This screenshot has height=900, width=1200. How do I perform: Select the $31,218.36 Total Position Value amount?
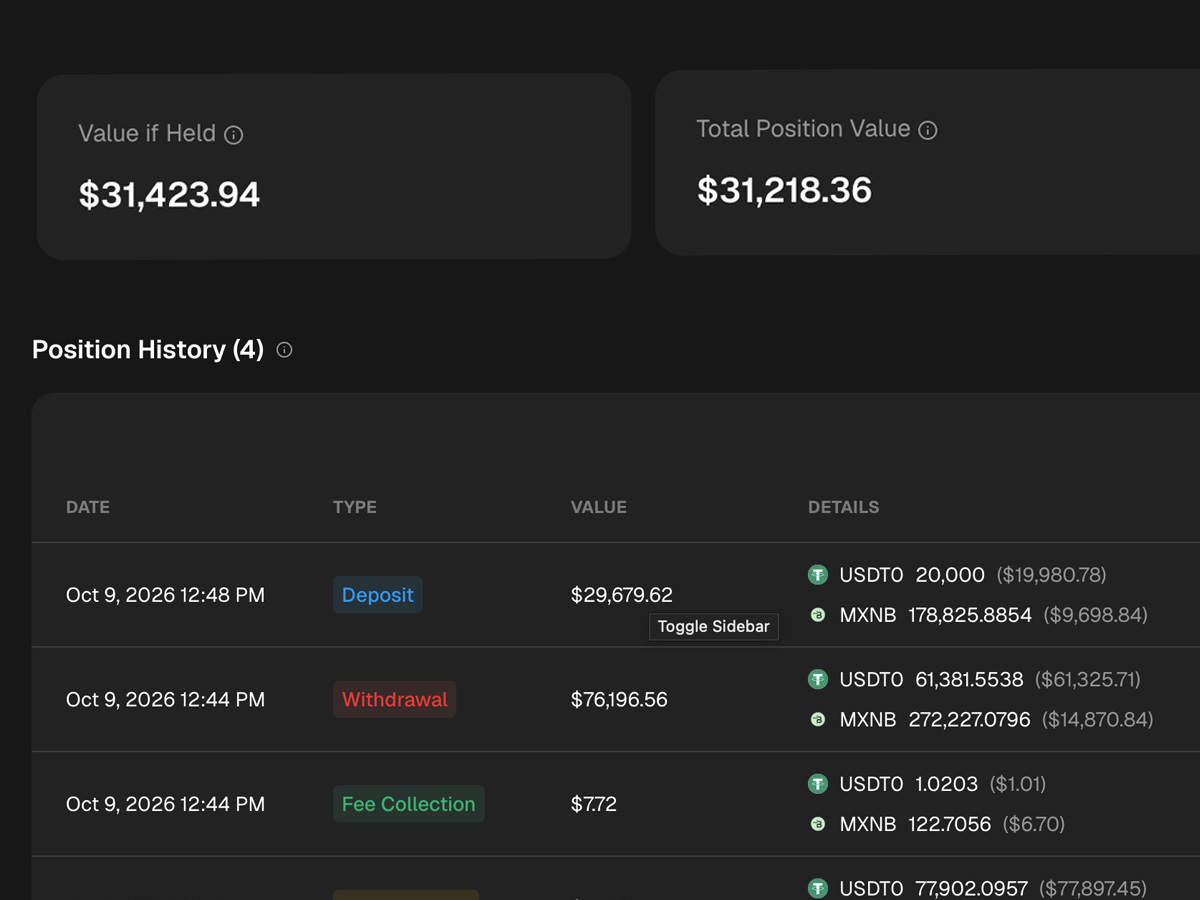pos(785,190)
